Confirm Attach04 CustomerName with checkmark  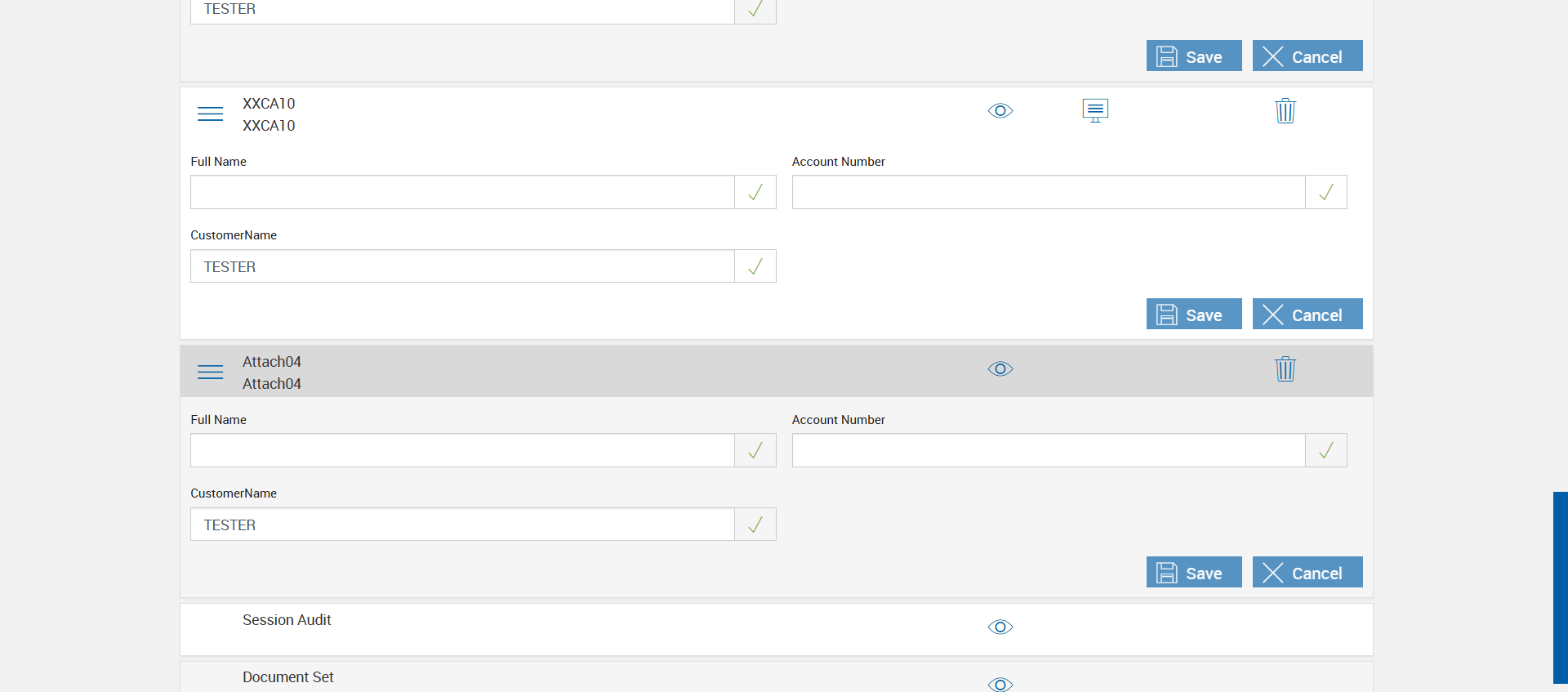click(x=755, y=525)
